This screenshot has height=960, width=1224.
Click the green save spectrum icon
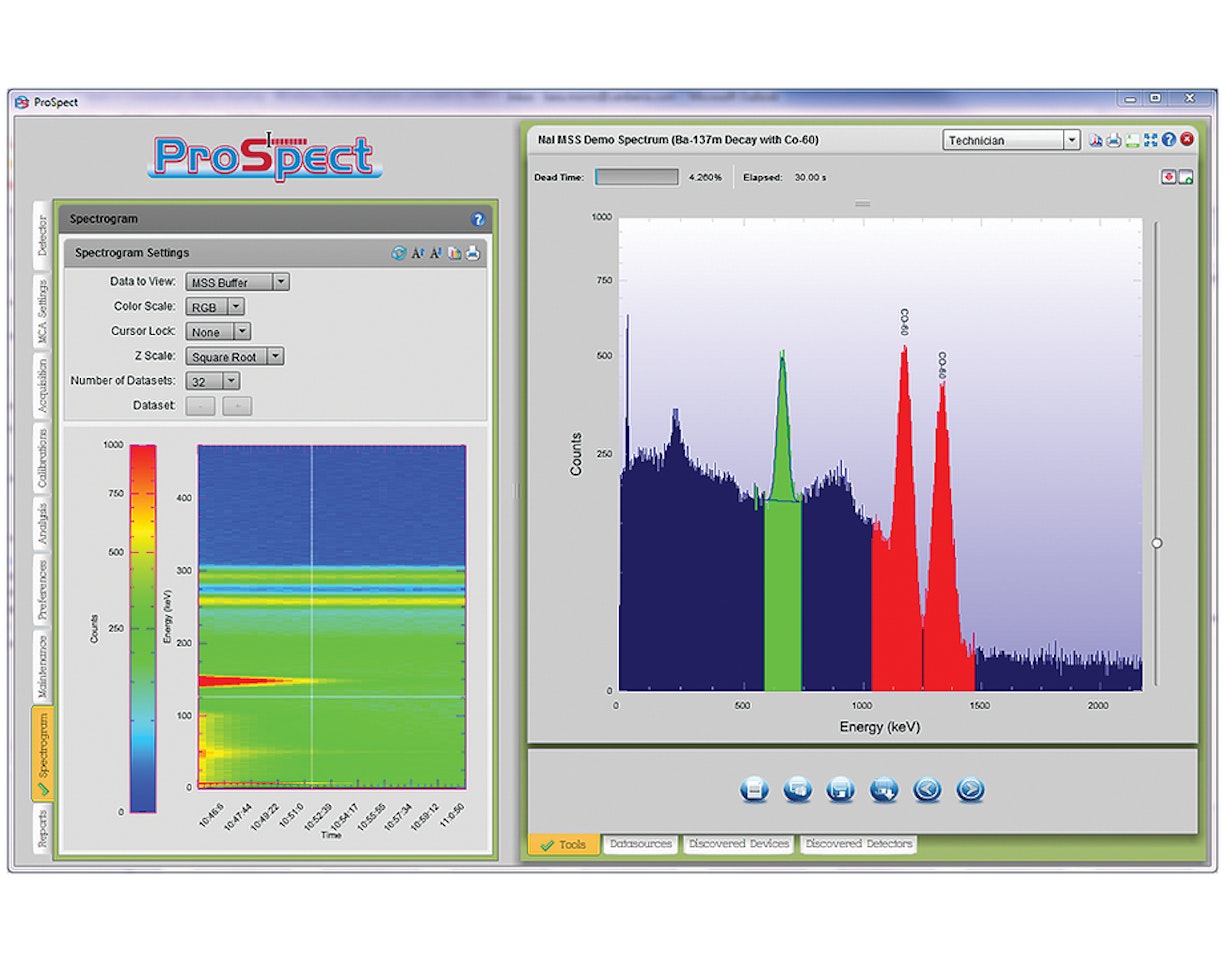(x=1132, y=140)
